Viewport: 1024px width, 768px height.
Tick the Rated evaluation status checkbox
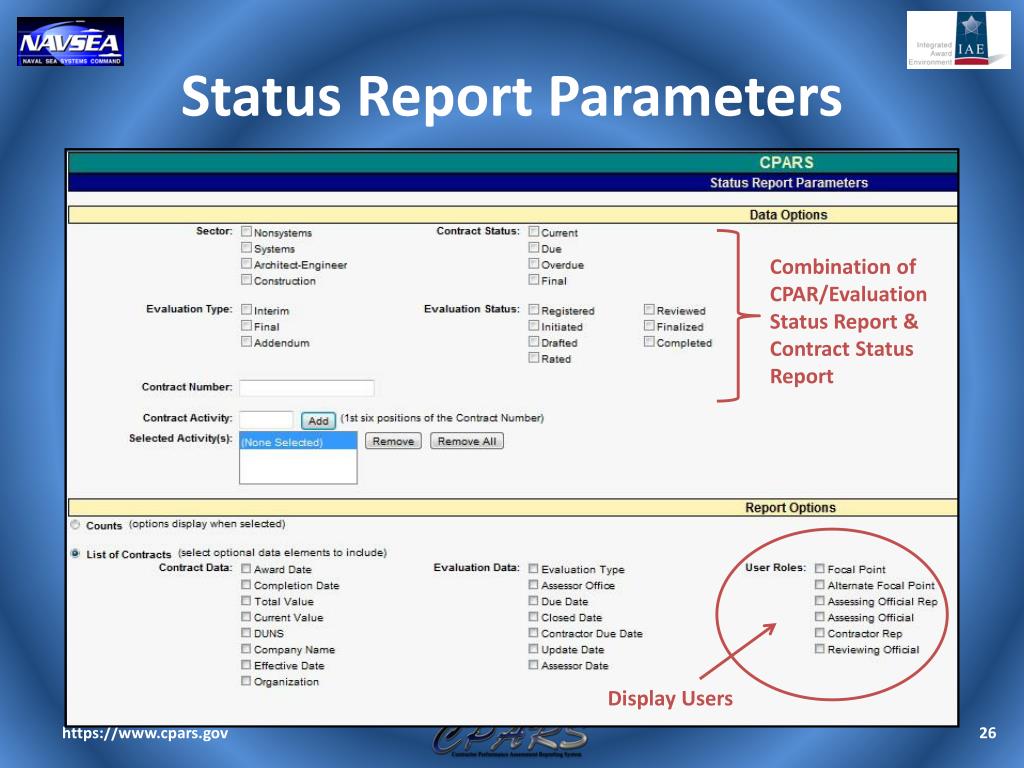pyautogui.click(x=534, y=358)
